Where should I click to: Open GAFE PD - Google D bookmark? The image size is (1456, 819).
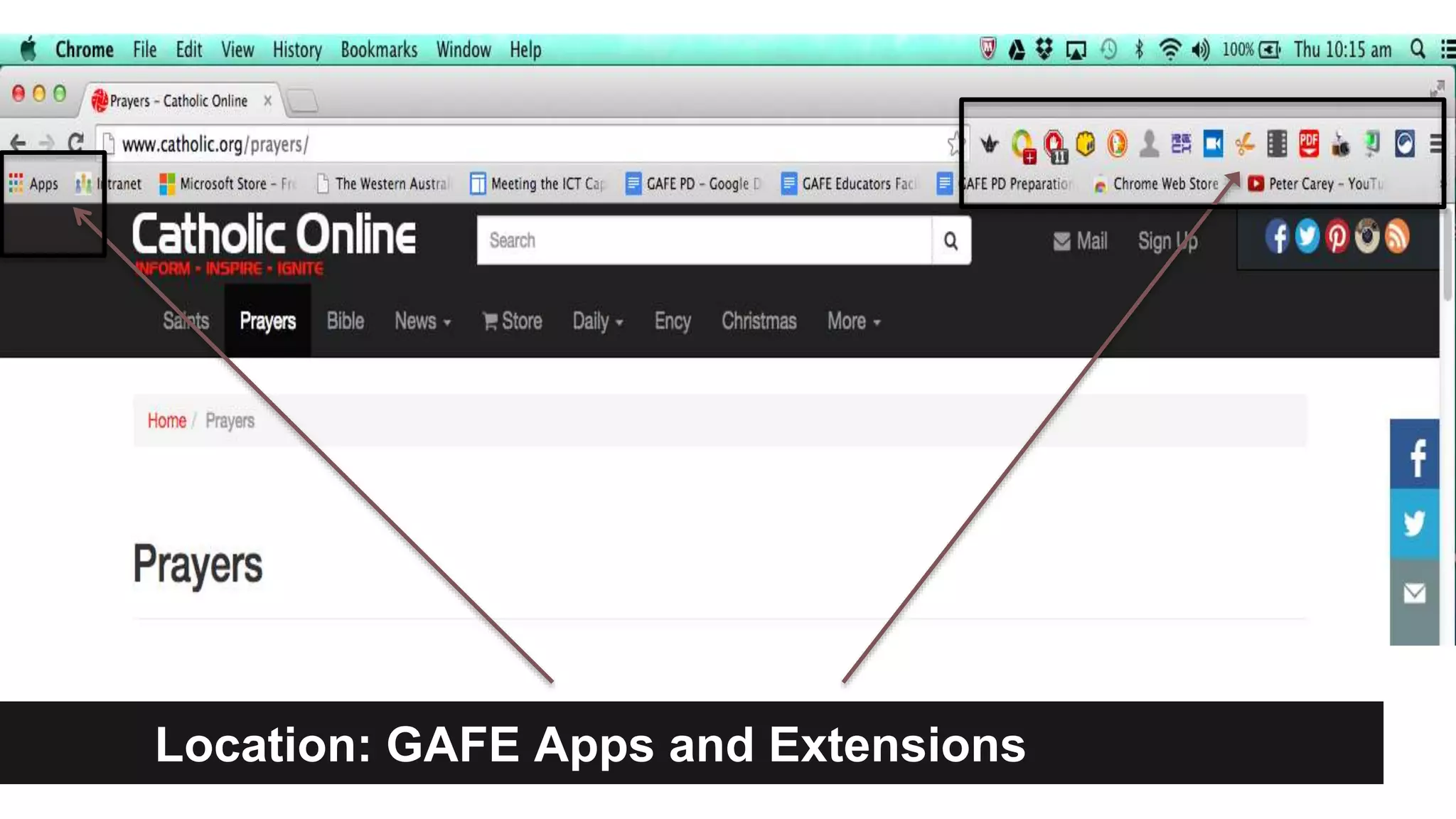(x=693, y=184)
